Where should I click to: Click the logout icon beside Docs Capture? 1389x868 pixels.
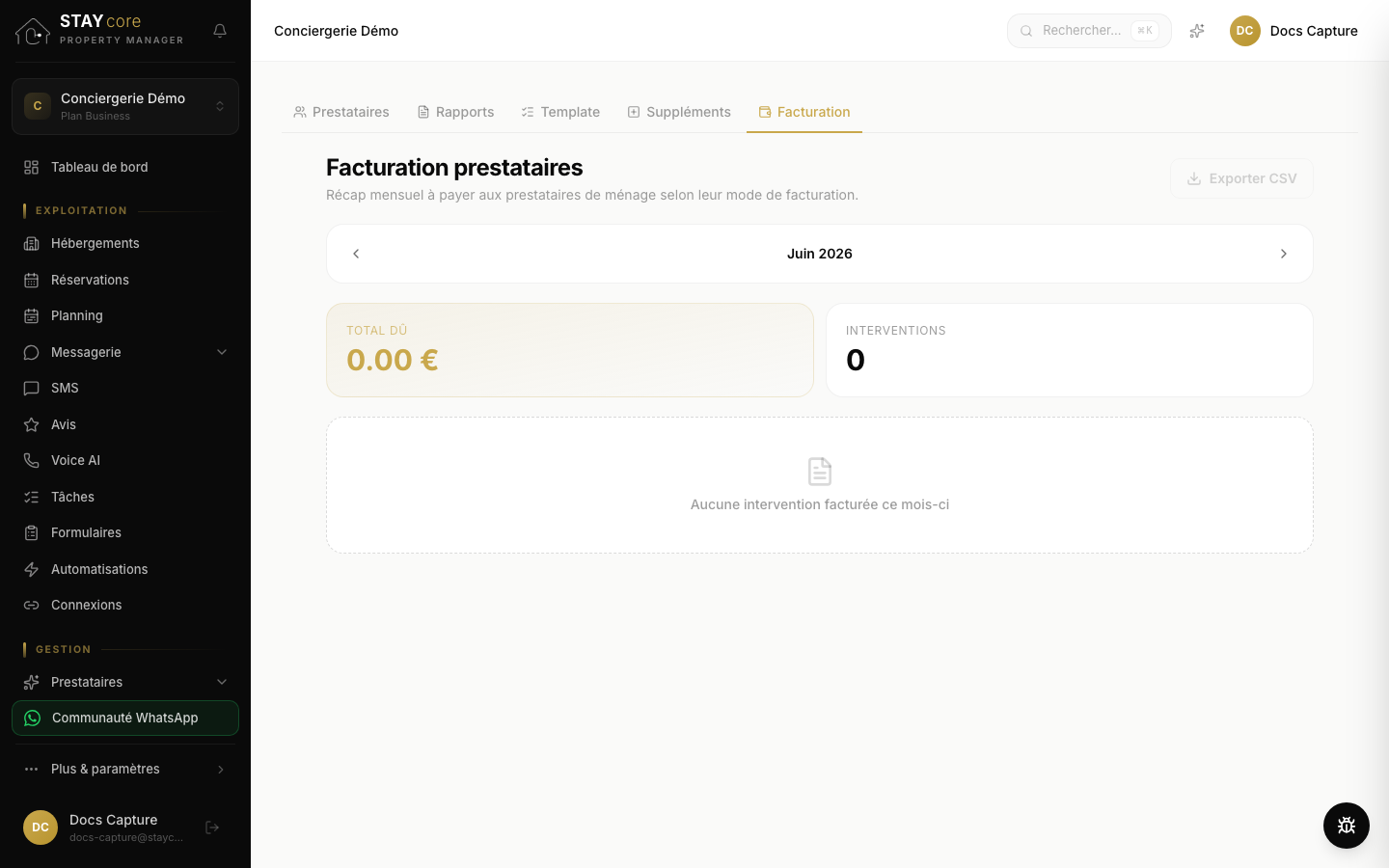pos(212,827)
